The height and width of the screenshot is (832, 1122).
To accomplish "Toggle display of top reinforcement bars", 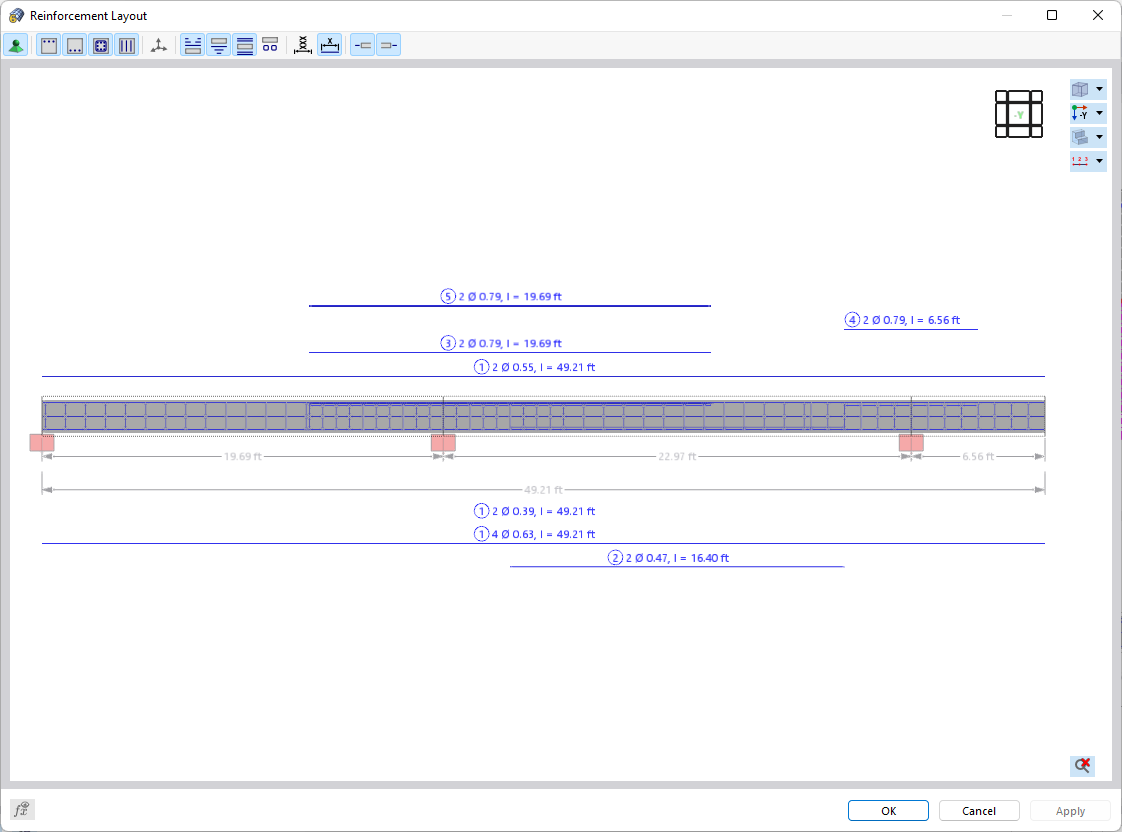I will (x=48, y=44).
